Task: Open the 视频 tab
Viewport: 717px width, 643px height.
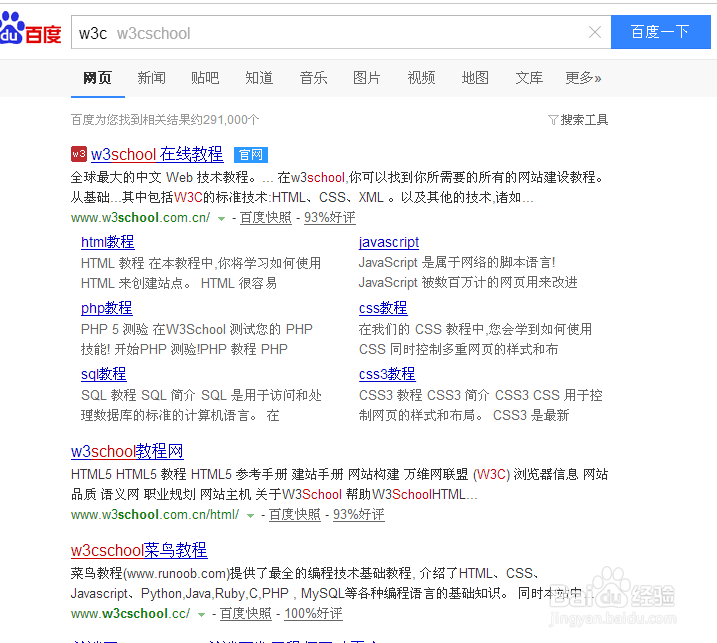Action: 421,78
